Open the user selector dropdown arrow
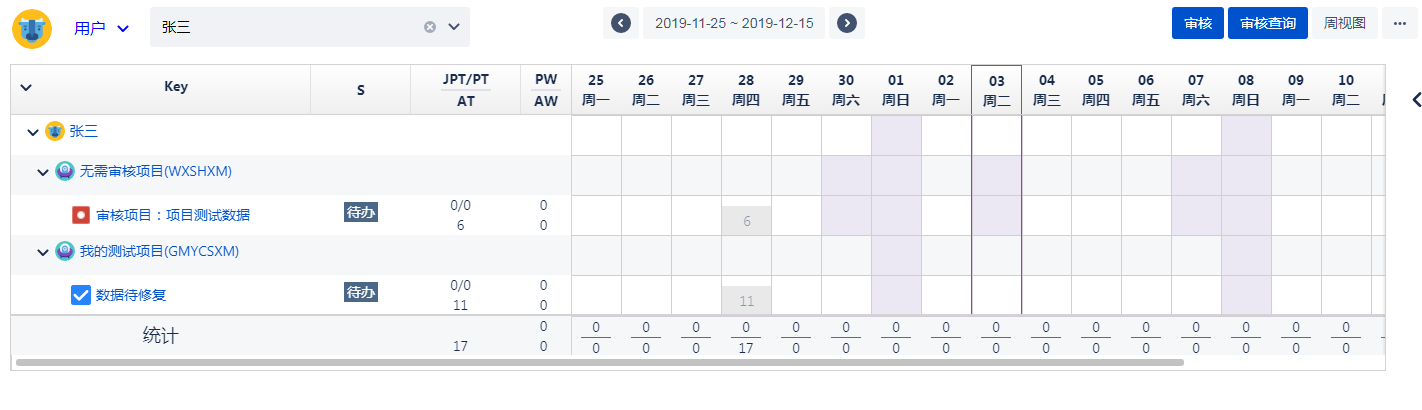 [453, 27]
